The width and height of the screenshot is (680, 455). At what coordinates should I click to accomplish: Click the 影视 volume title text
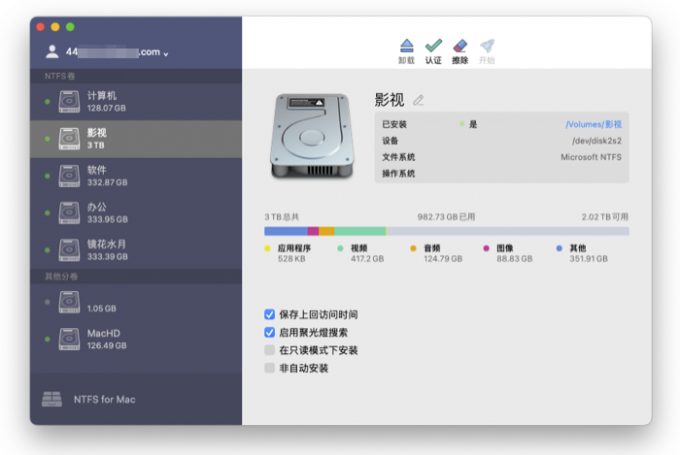pos(389,100)
